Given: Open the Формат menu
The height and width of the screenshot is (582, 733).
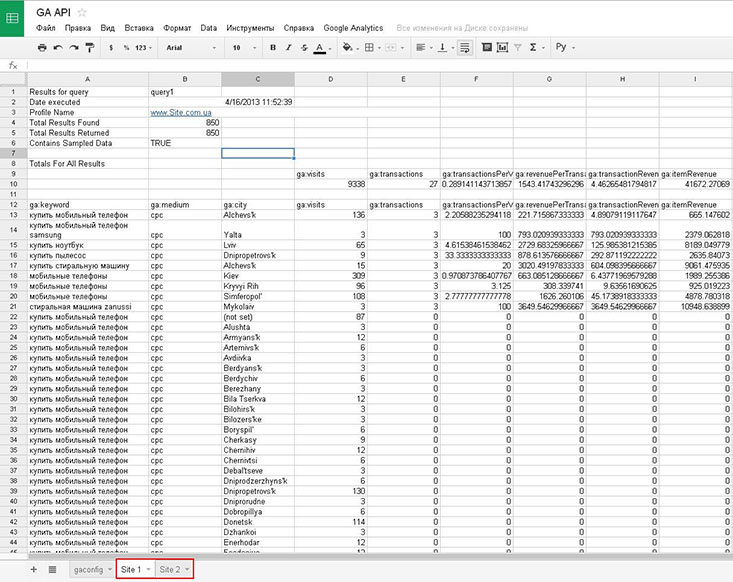Looking at the screenshot, I should pos(177,28).
